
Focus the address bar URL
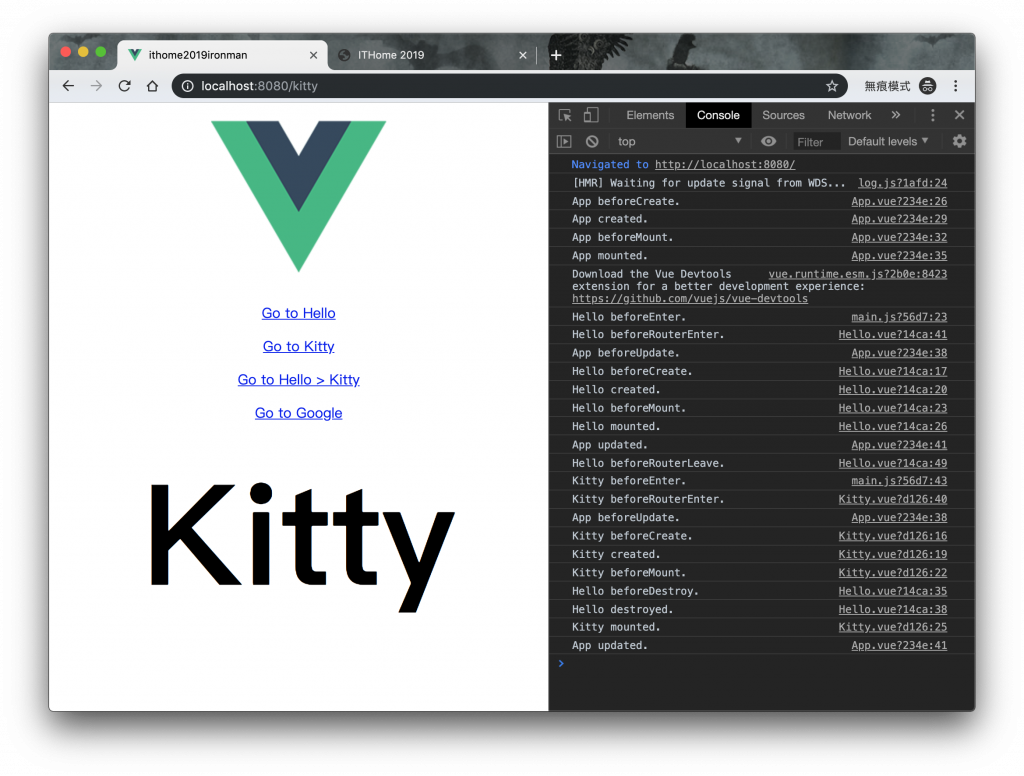click(x=259, y=86)
